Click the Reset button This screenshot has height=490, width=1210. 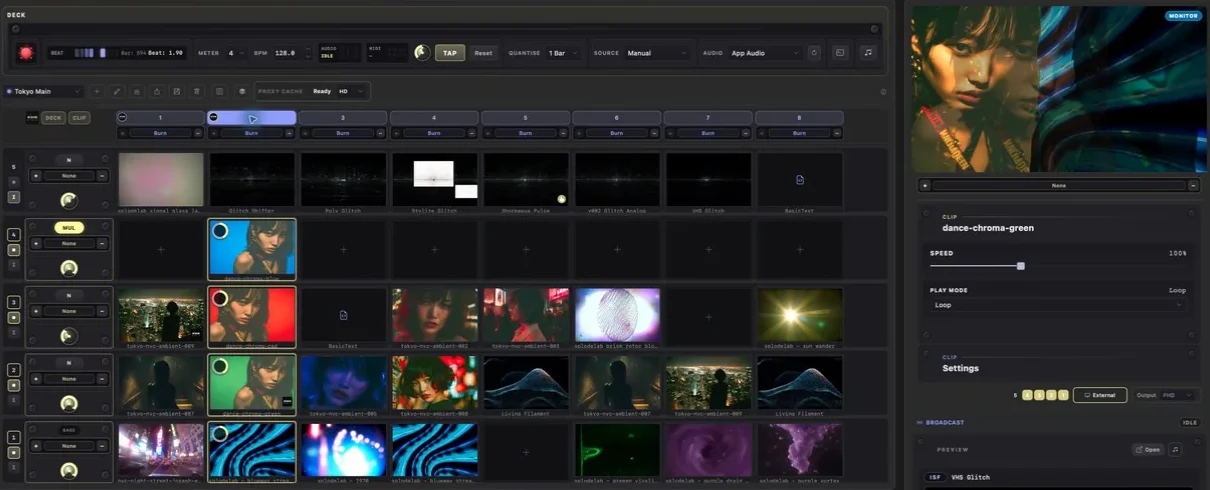483,53
